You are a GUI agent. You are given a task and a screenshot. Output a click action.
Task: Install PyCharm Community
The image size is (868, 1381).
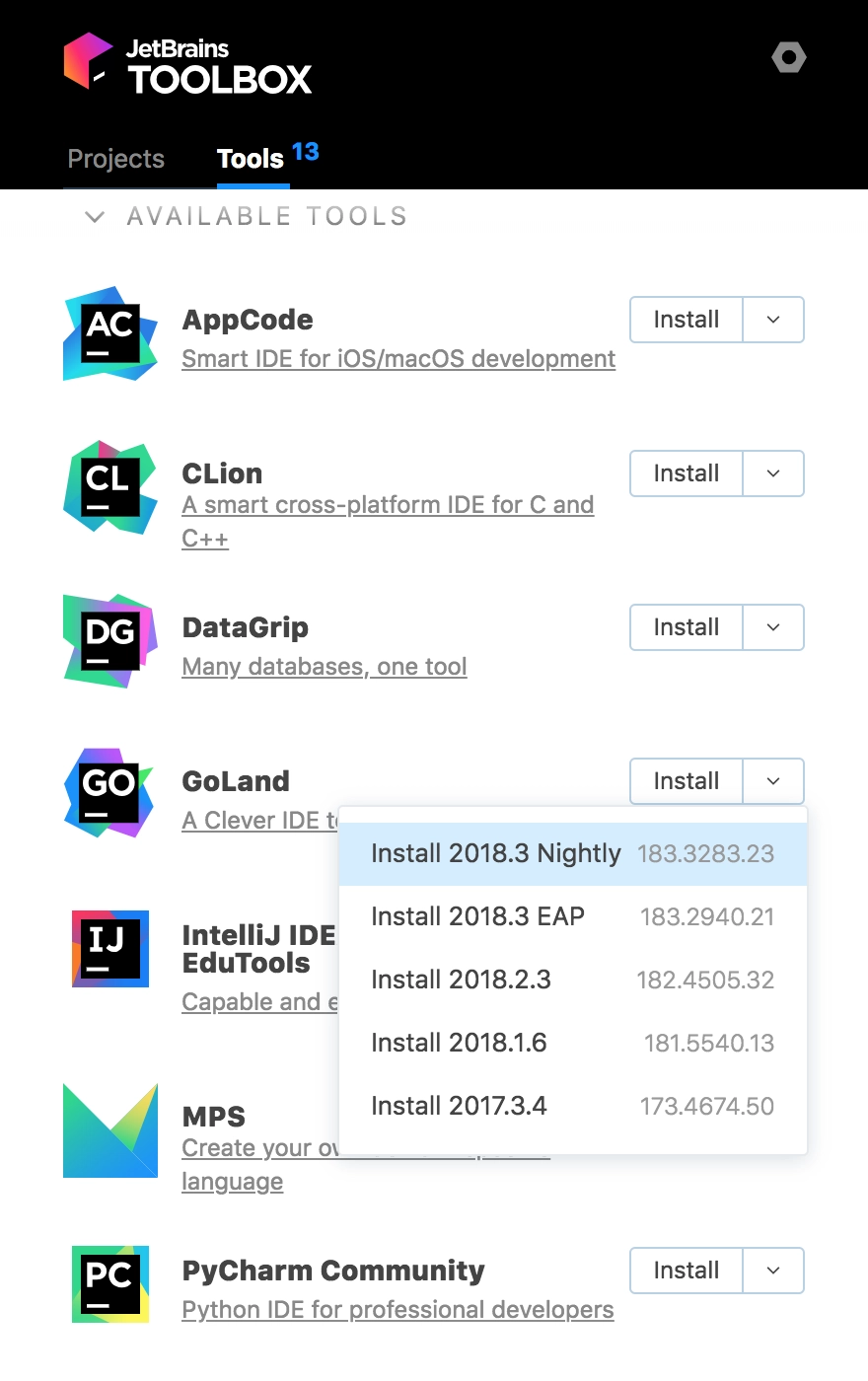point(687,1271)
